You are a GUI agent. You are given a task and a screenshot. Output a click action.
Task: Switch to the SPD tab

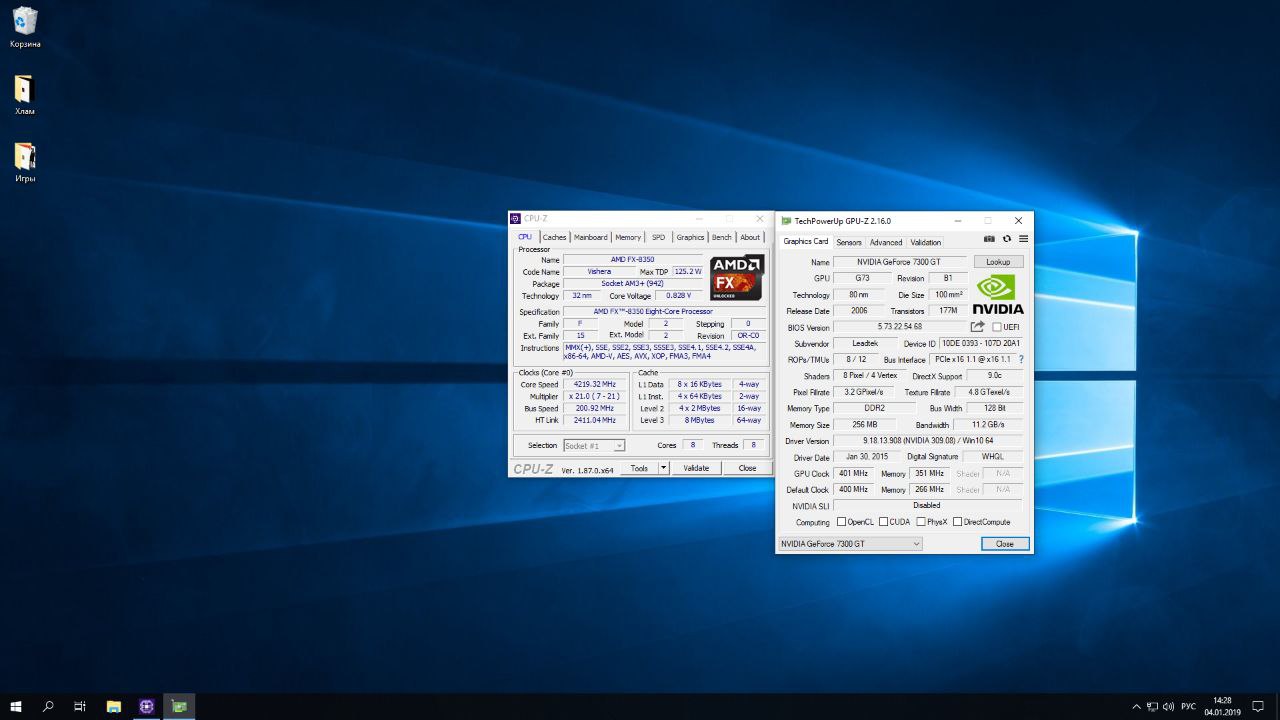658,237
